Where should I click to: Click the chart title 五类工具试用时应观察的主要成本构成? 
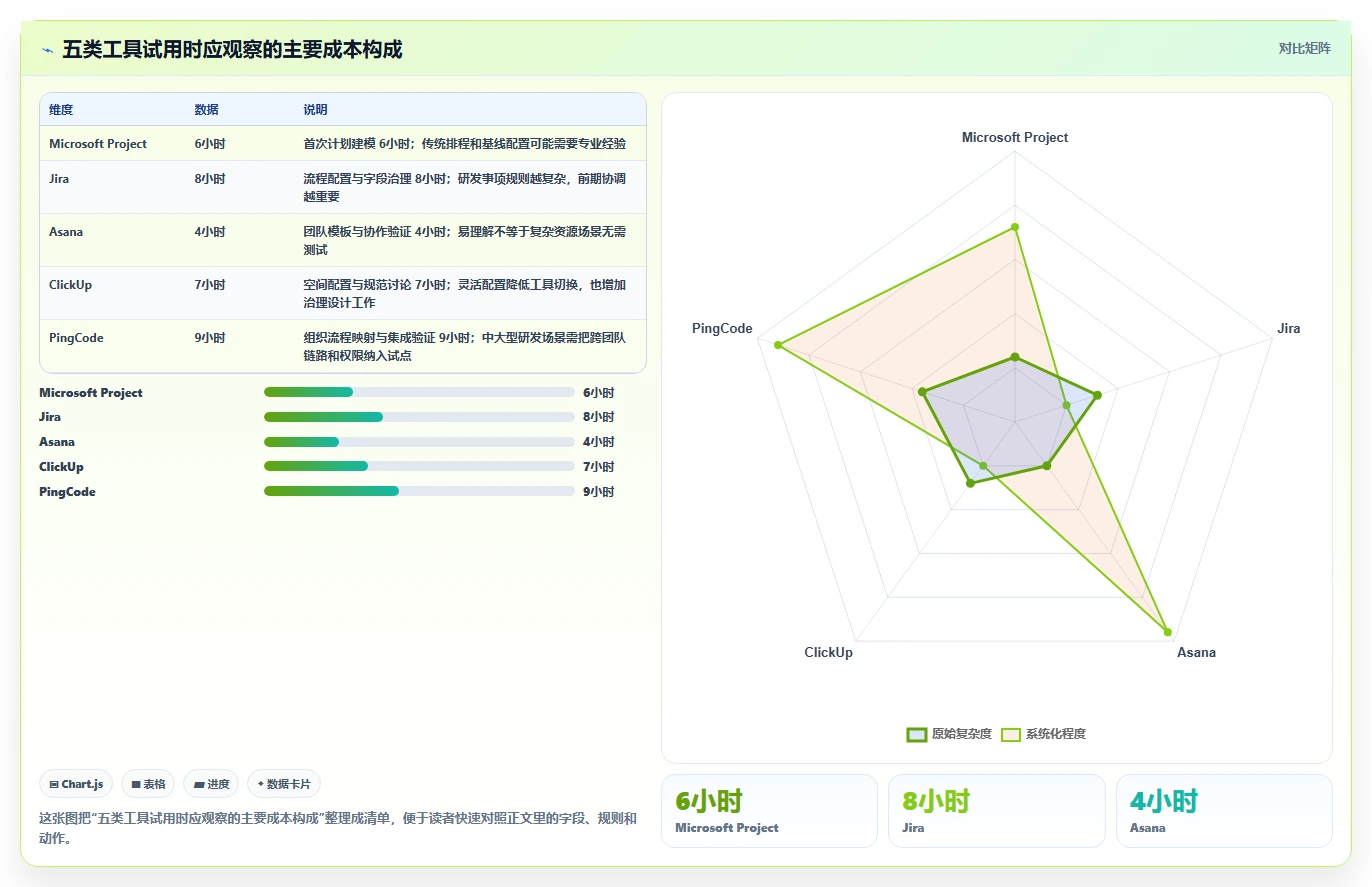click(232, 49)
